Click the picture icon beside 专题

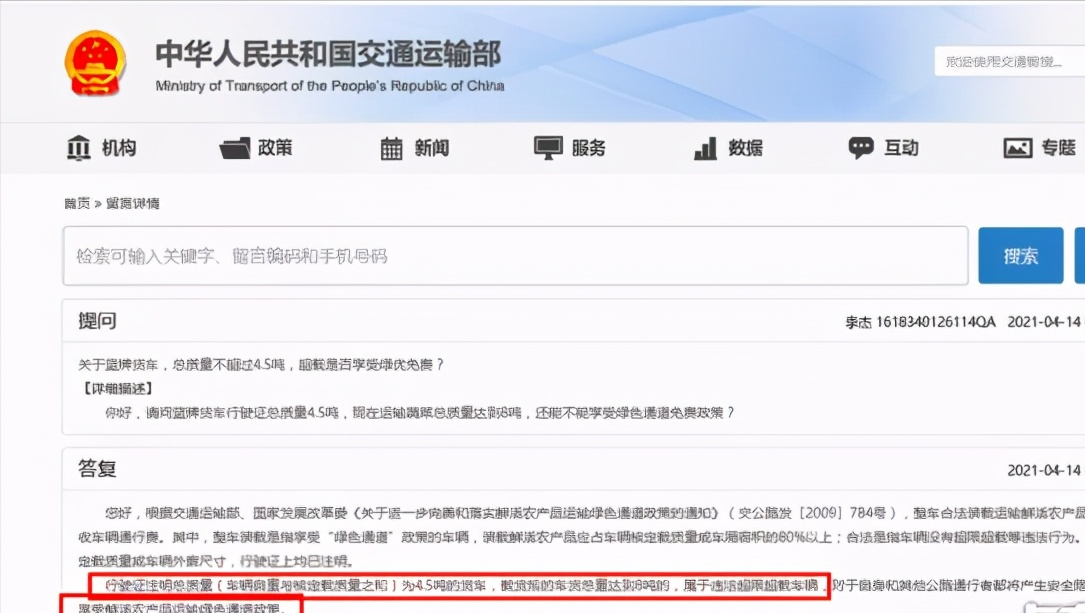(x=1018, y=148)
